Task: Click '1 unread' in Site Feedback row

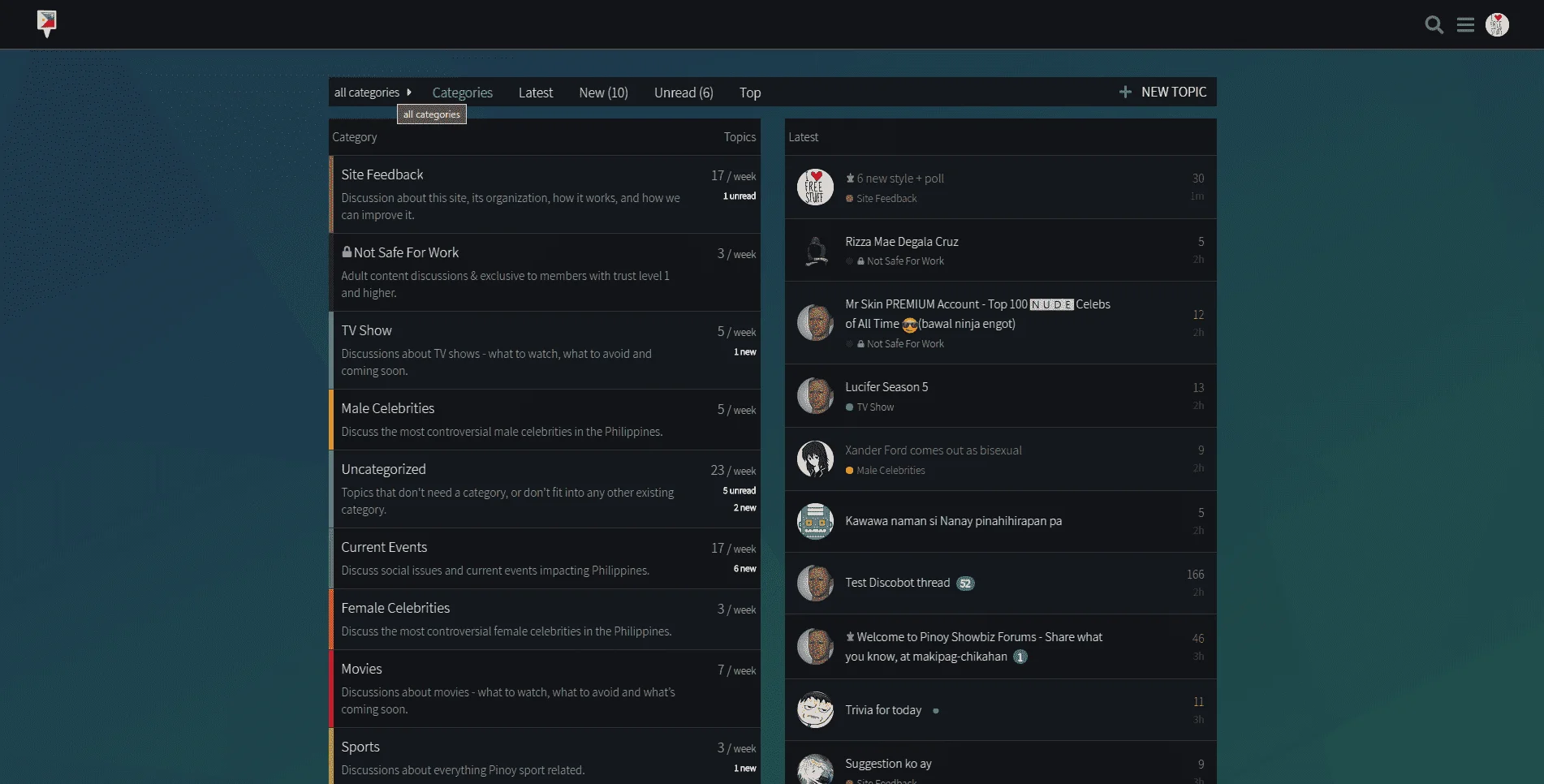Action: click(x=739, y=196)
